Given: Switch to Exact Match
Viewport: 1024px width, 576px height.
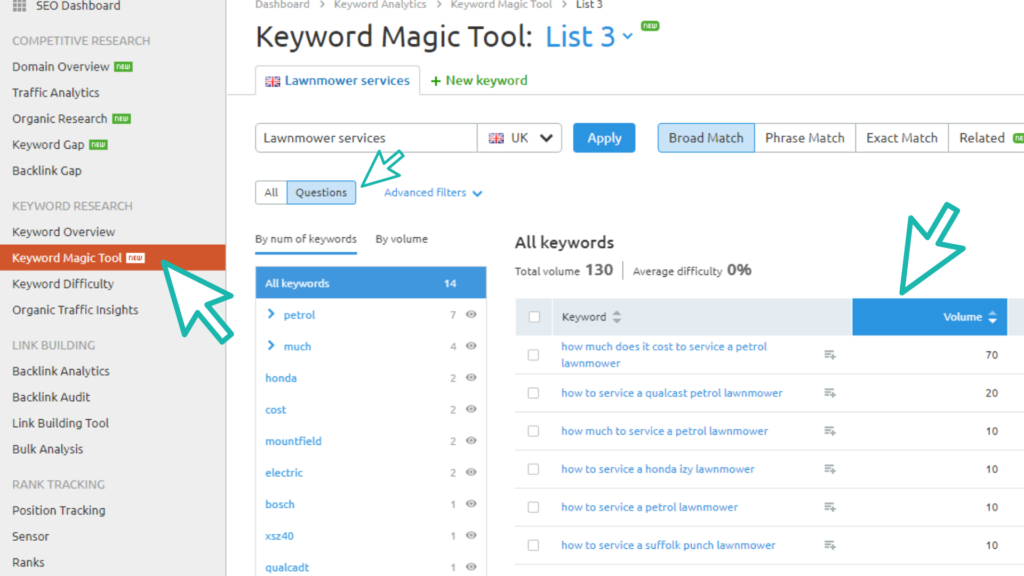Looking at the screenshot, I should (901, 138).
